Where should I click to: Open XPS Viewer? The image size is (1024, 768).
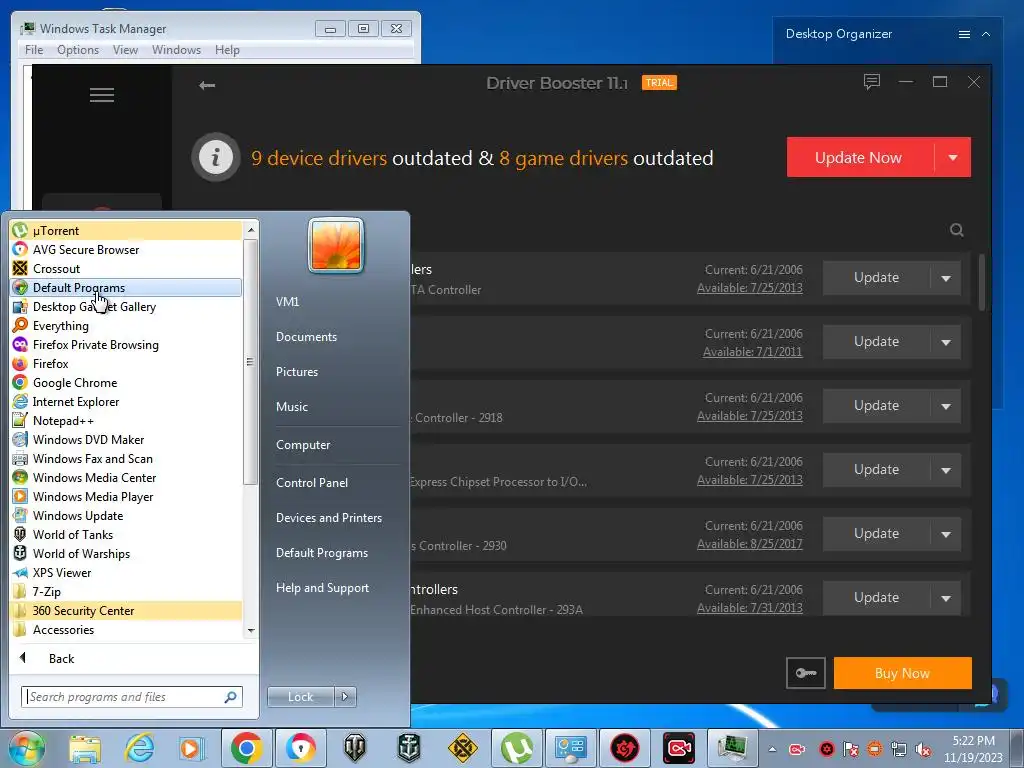pyautogui.click(x=126, y=572)
